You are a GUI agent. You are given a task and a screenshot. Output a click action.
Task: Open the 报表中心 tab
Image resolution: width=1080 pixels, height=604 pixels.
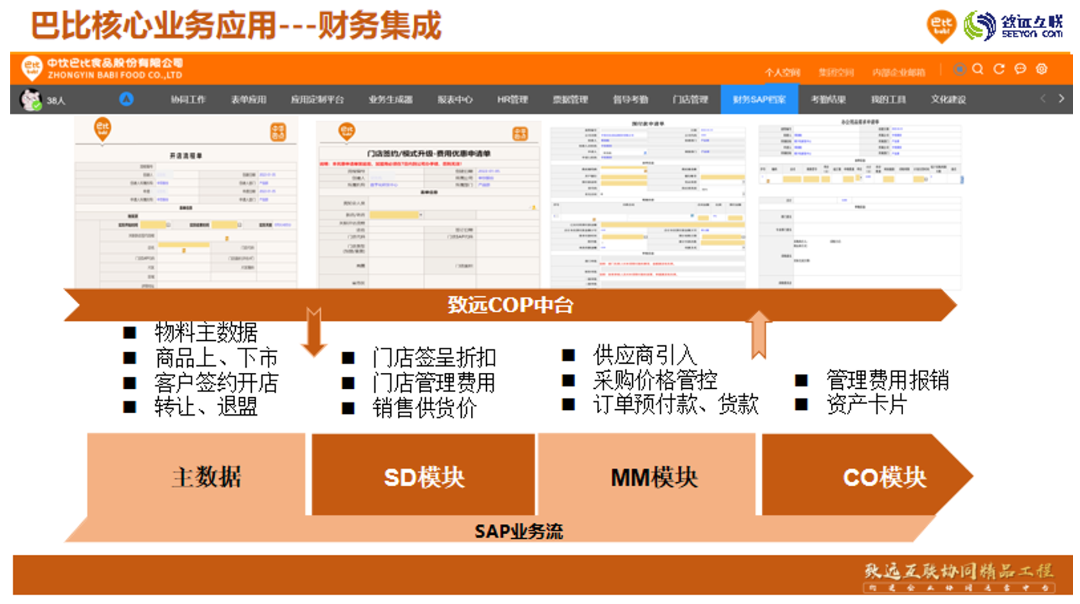pyautogui.click(x=455, y=100)
